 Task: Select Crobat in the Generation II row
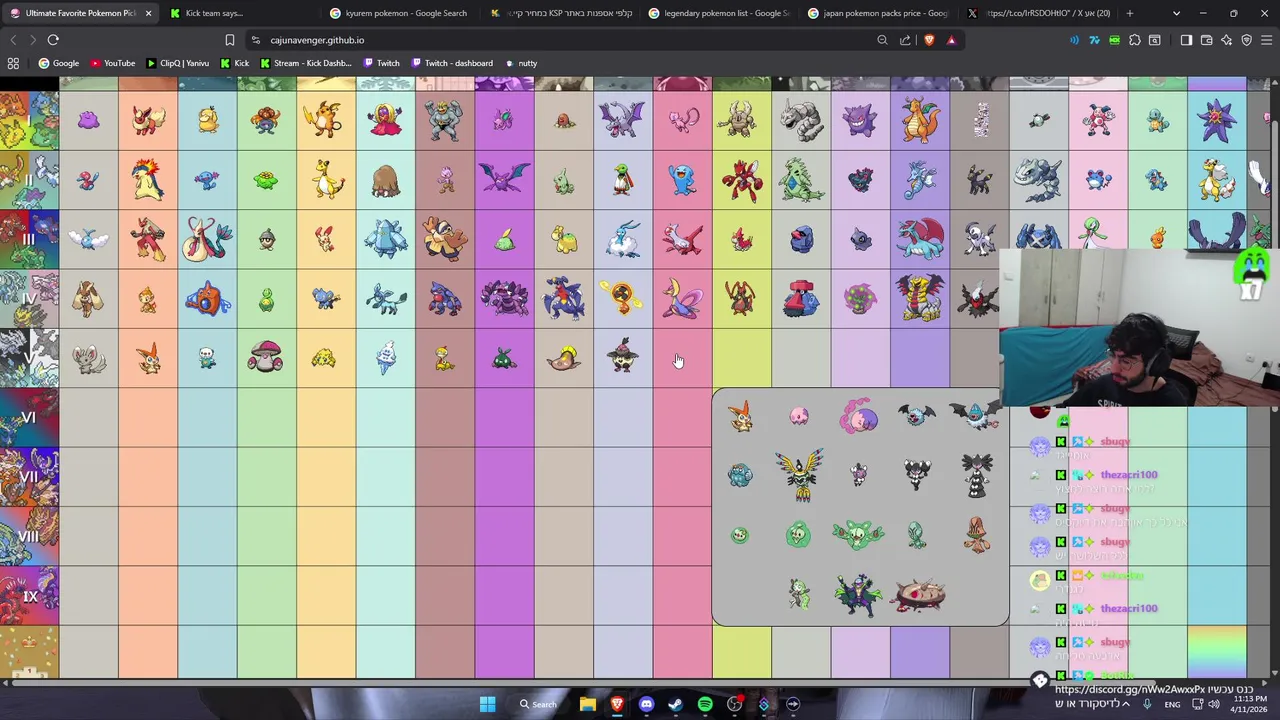tap(504, 180)
